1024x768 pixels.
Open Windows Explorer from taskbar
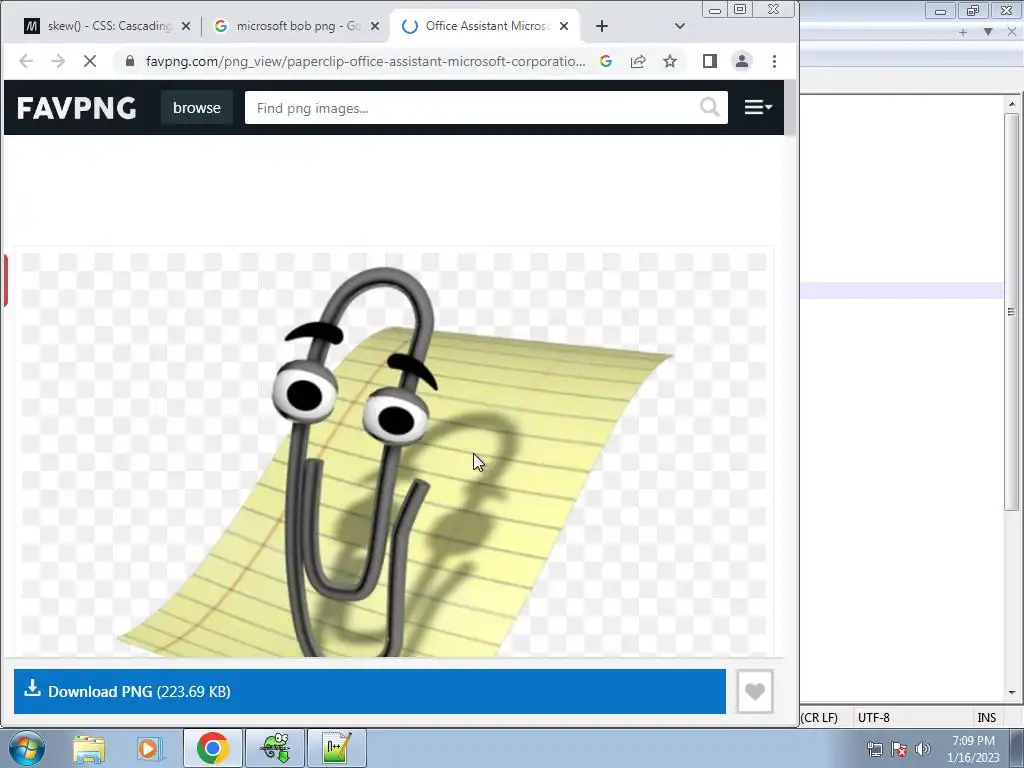coord(89,748)
